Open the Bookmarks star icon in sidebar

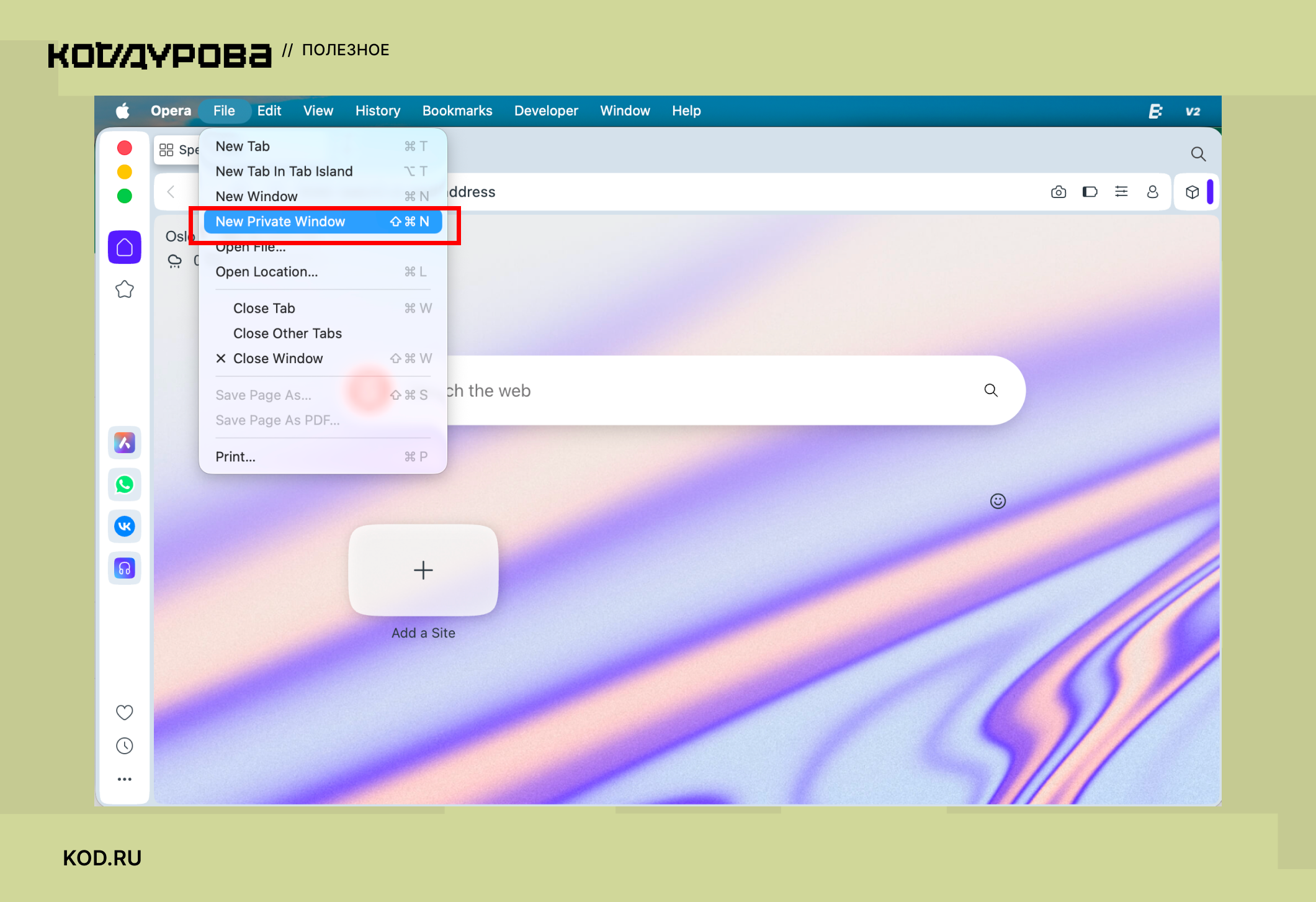point(125,289)
